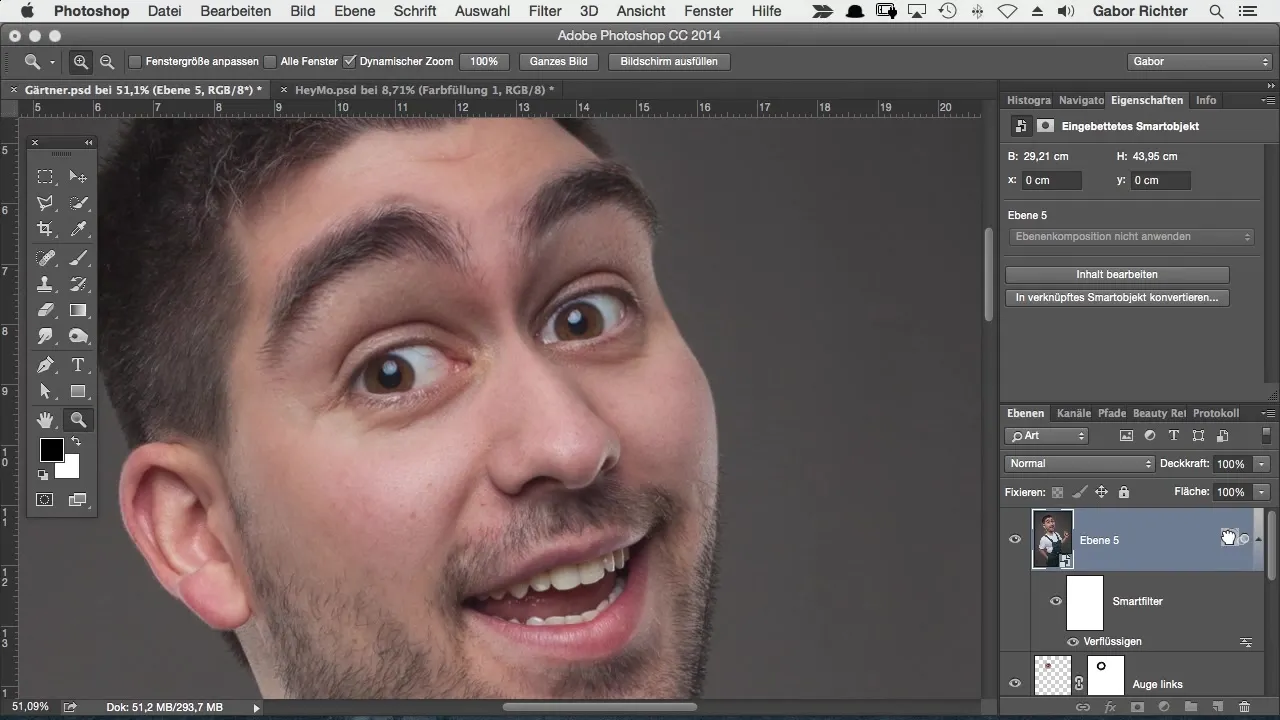Enable Fenstergröße anpassen checkbox
This screenshot has height=720, width=1280.
click(135, 61)
